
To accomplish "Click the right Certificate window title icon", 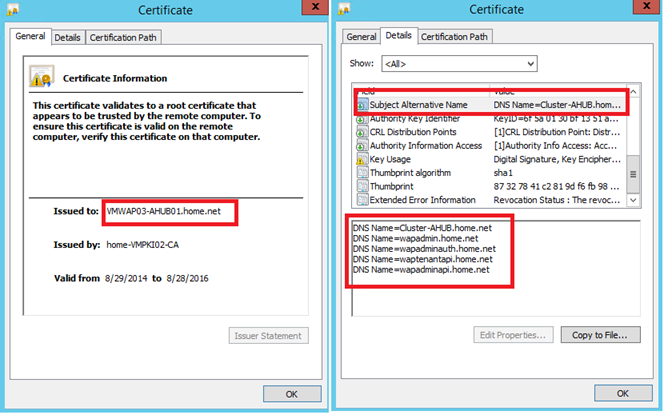I will (x=343, y=9).
